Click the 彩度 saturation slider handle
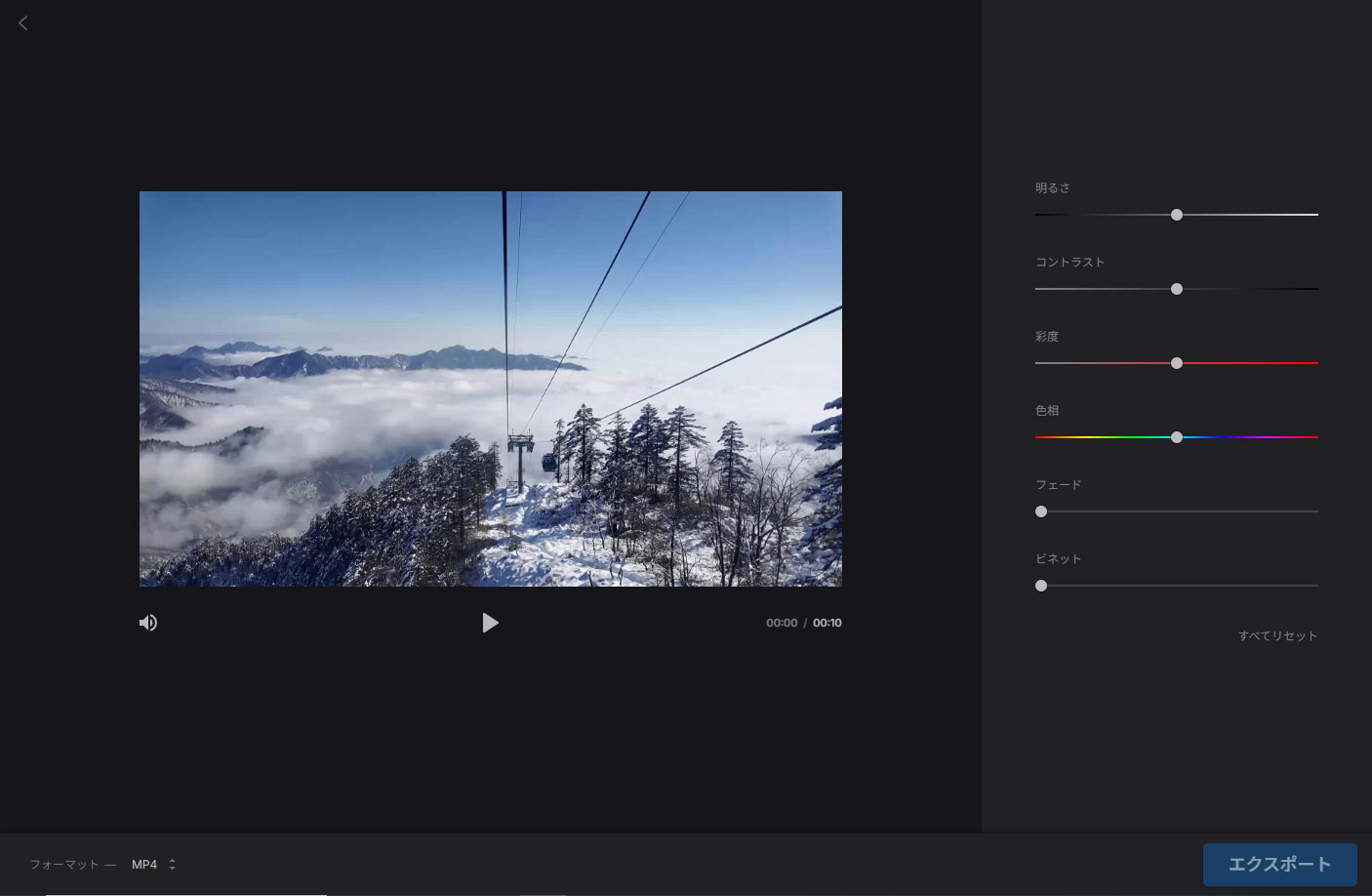Image resolution: width=1372 pixels, height=896 pixels. point(1177,363)
